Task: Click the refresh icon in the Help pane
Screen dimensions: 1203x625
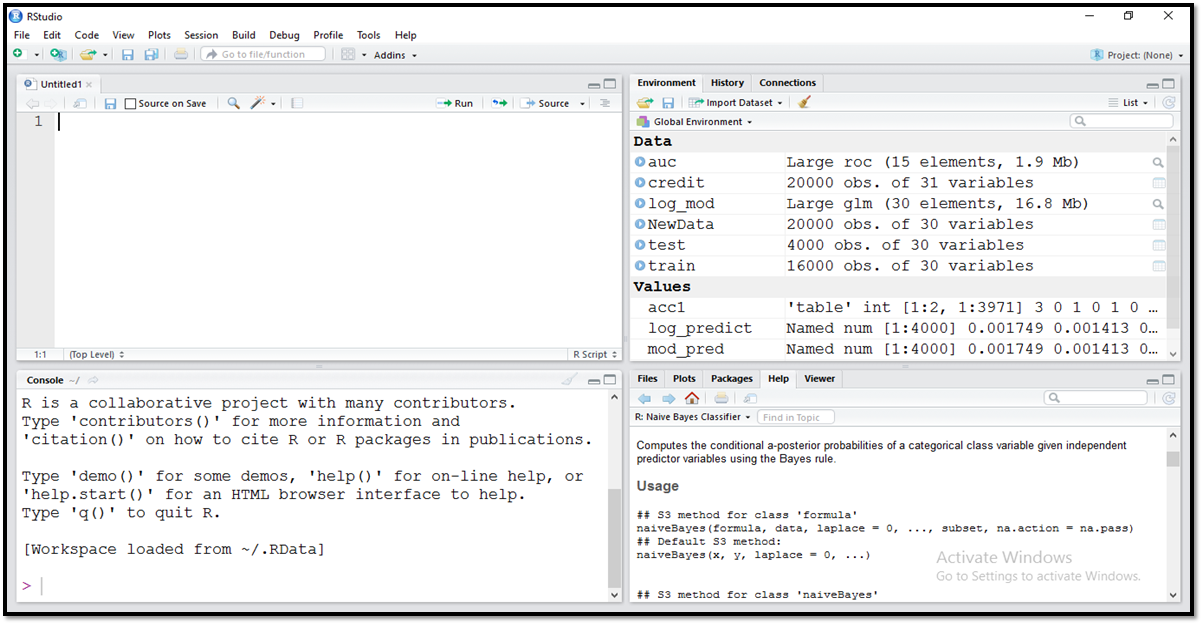Action: point(1168,397)
